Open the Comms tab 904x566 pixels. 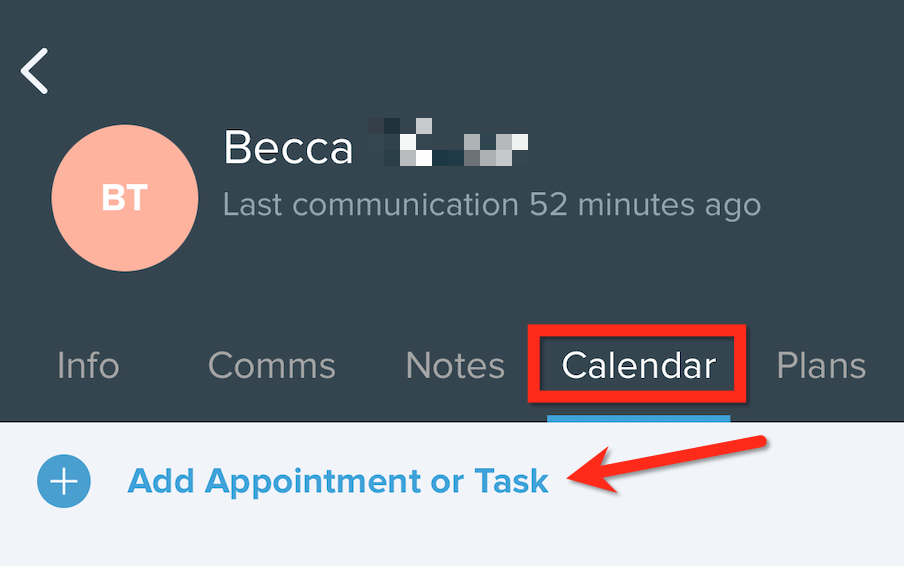coord(272,365)
